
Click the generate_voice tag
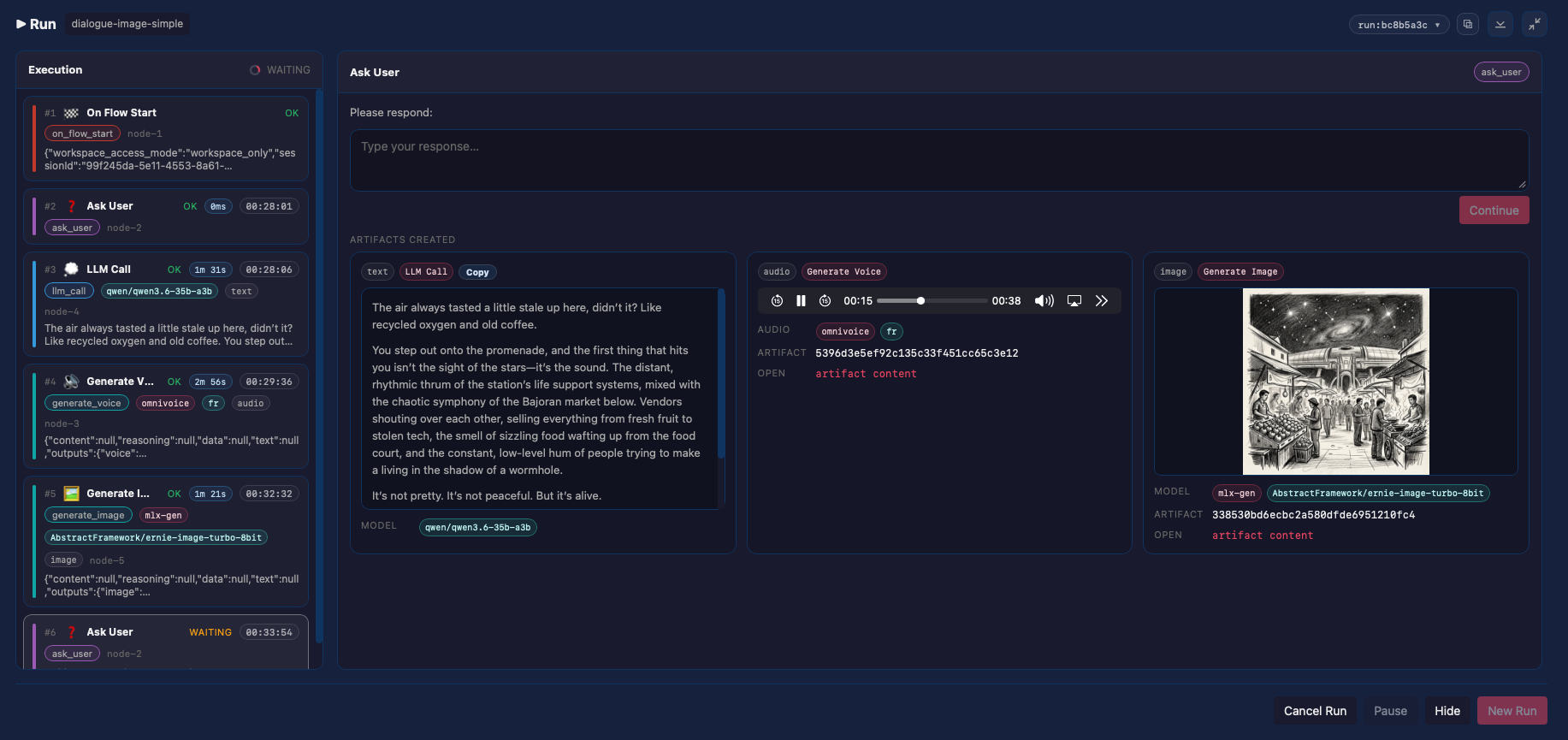tap(86, 403)
